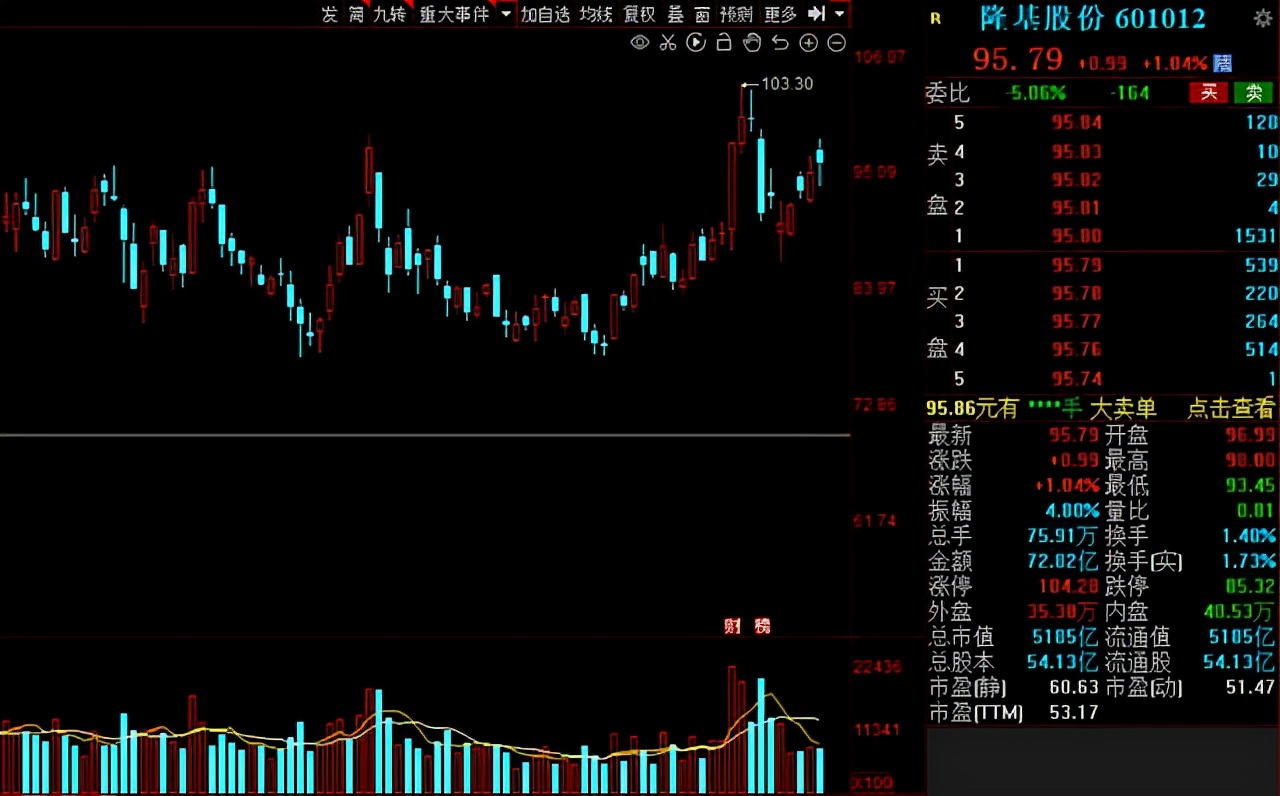
Task: Toggle the padlock lock icon on chart
Action: pyautogui.click(x=724, y=42)
